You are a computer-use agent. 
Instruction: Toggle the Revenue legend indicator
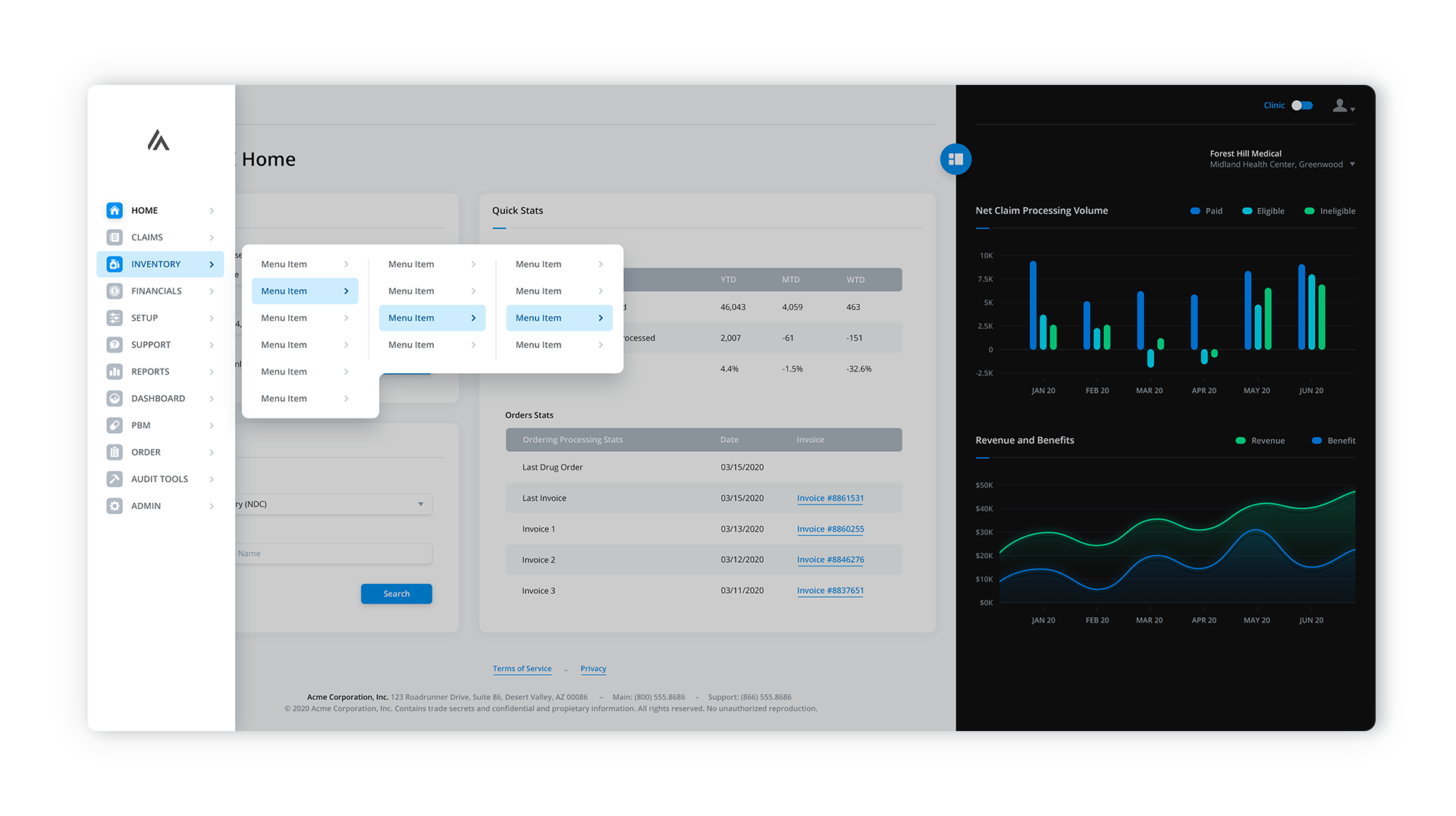(1241, 440)
